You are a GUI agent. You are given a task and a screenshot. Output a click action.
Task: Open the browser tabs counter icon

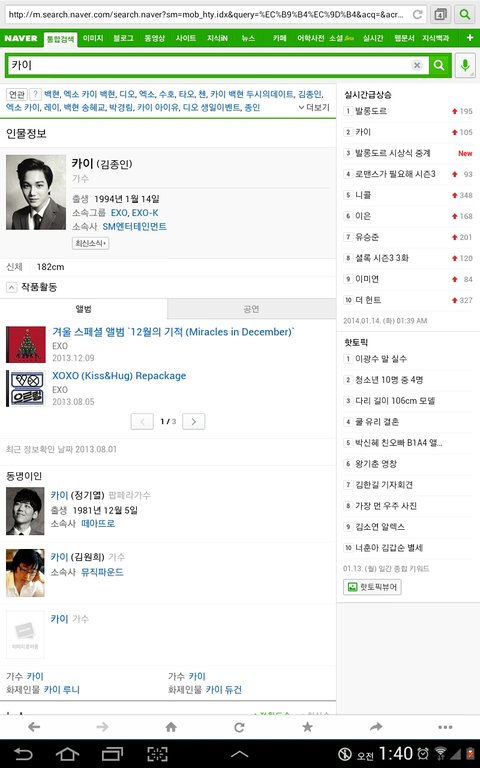(440, 14)
